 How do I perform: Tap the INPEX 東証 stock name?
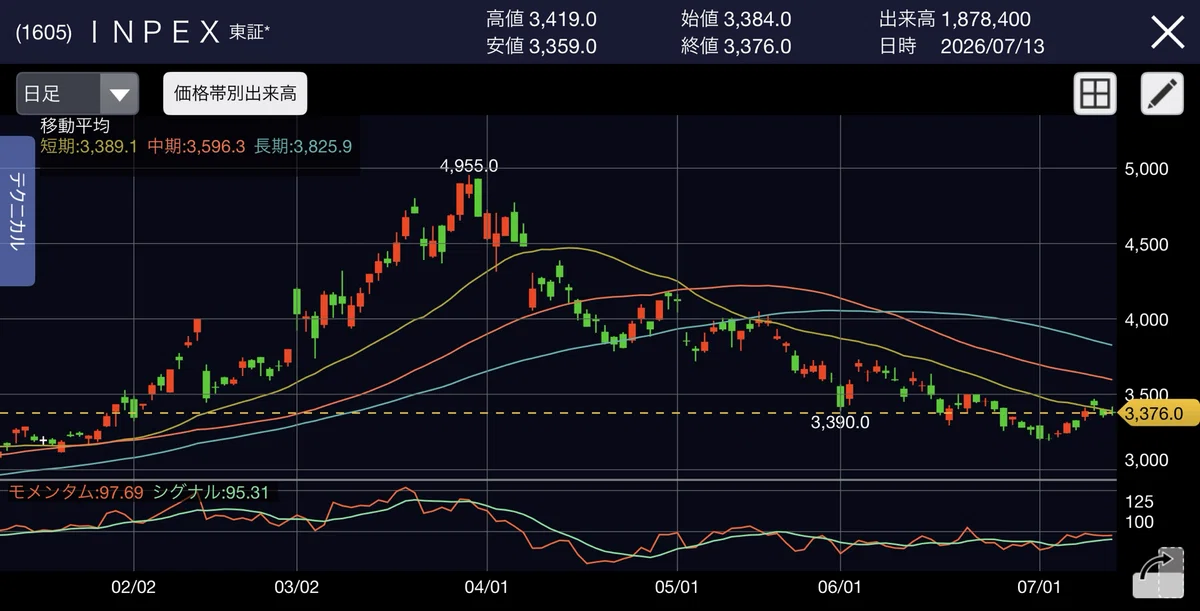point(180,33)
